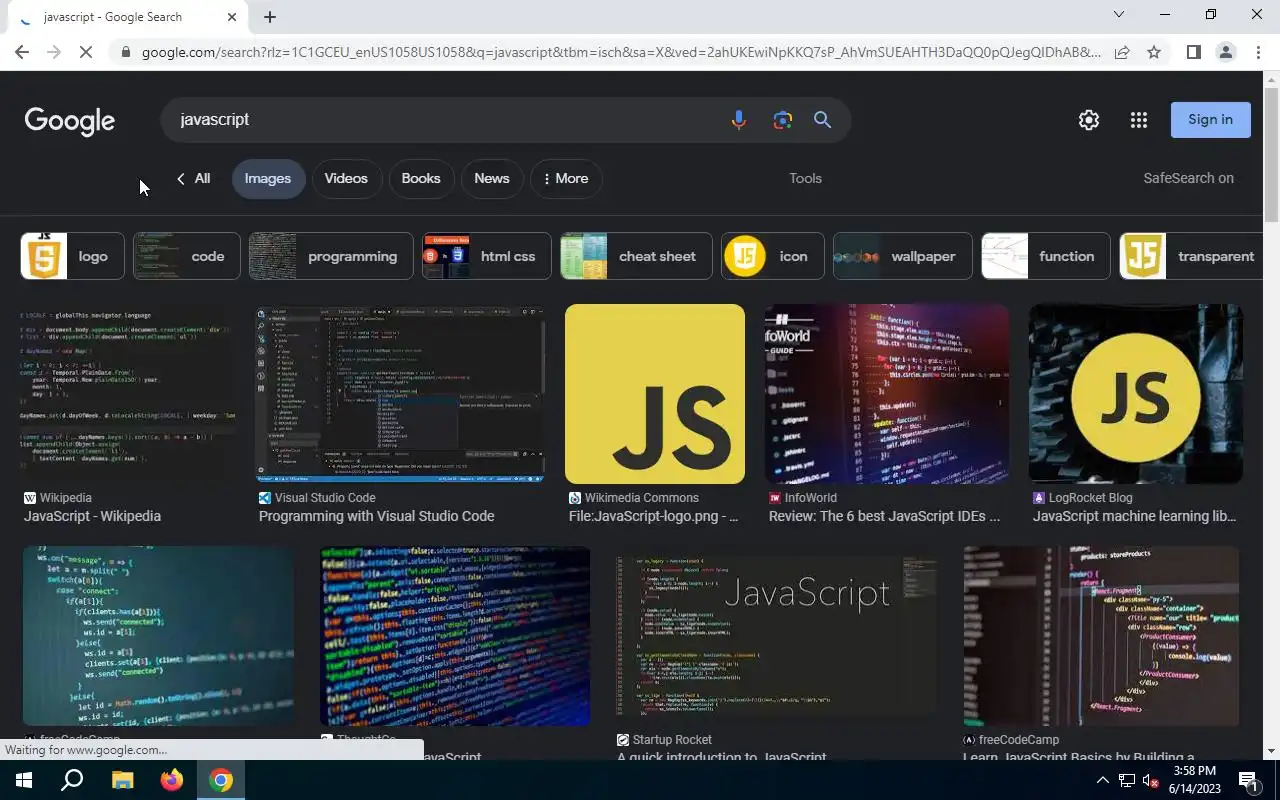The width and height of the screenshot is (1280, 800).
Task: Open Visual Studio Code screenshot image
Action: point(400,394)
